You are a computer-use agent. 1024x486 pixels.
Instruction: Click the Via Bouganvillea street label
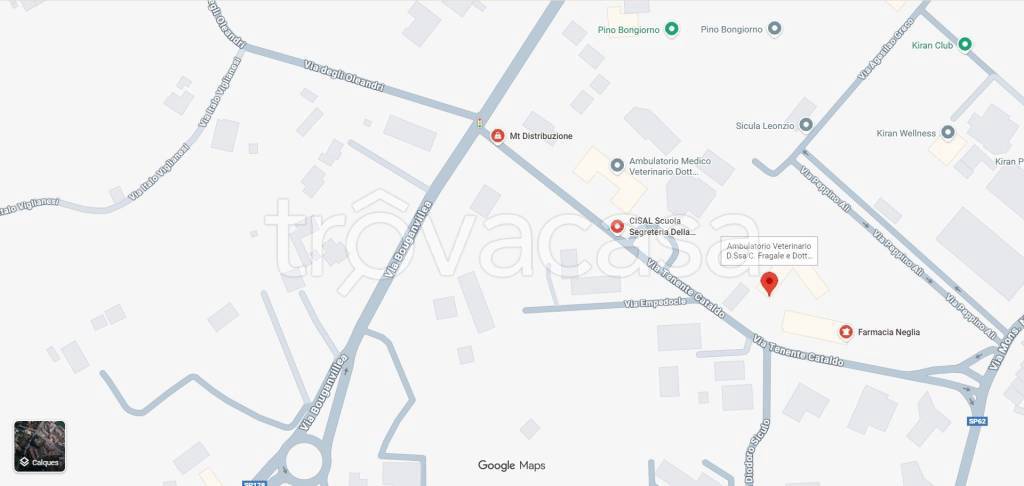(408, 239)
